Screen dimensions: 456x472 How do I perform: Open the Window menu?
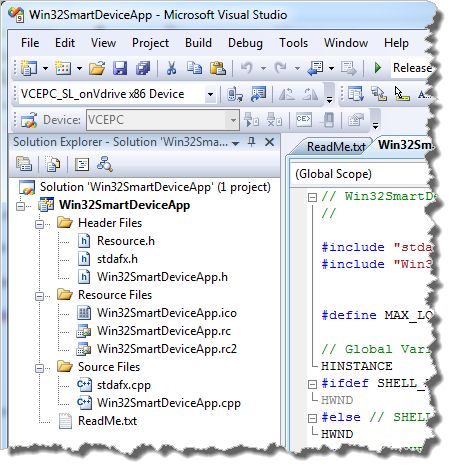346,43
